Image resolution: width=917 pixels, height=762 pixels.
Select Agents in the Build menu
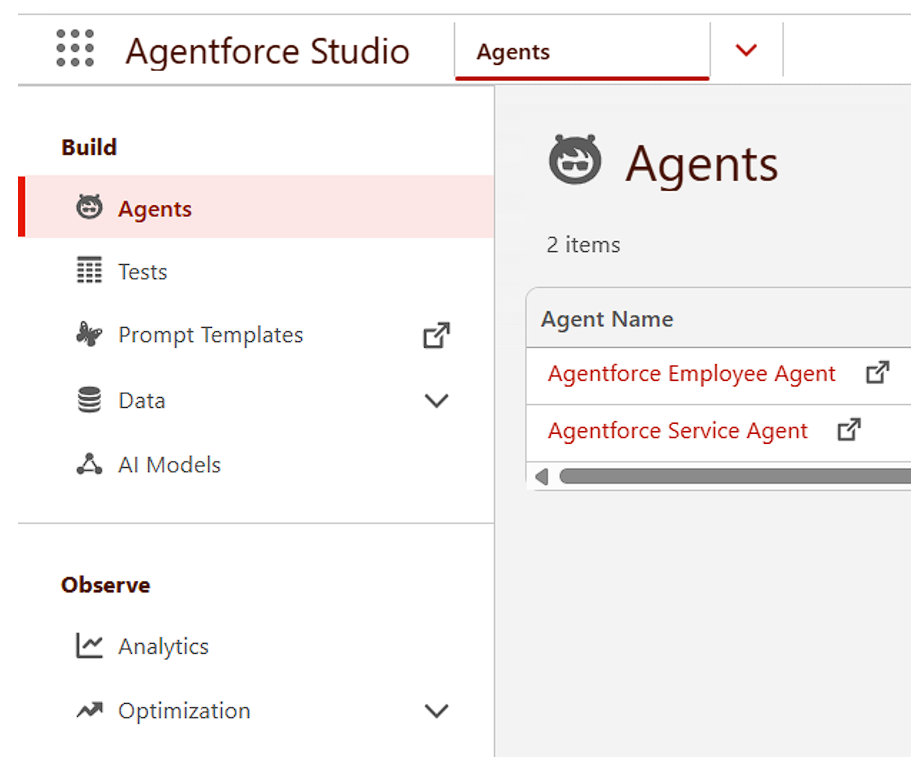point(256,206)
